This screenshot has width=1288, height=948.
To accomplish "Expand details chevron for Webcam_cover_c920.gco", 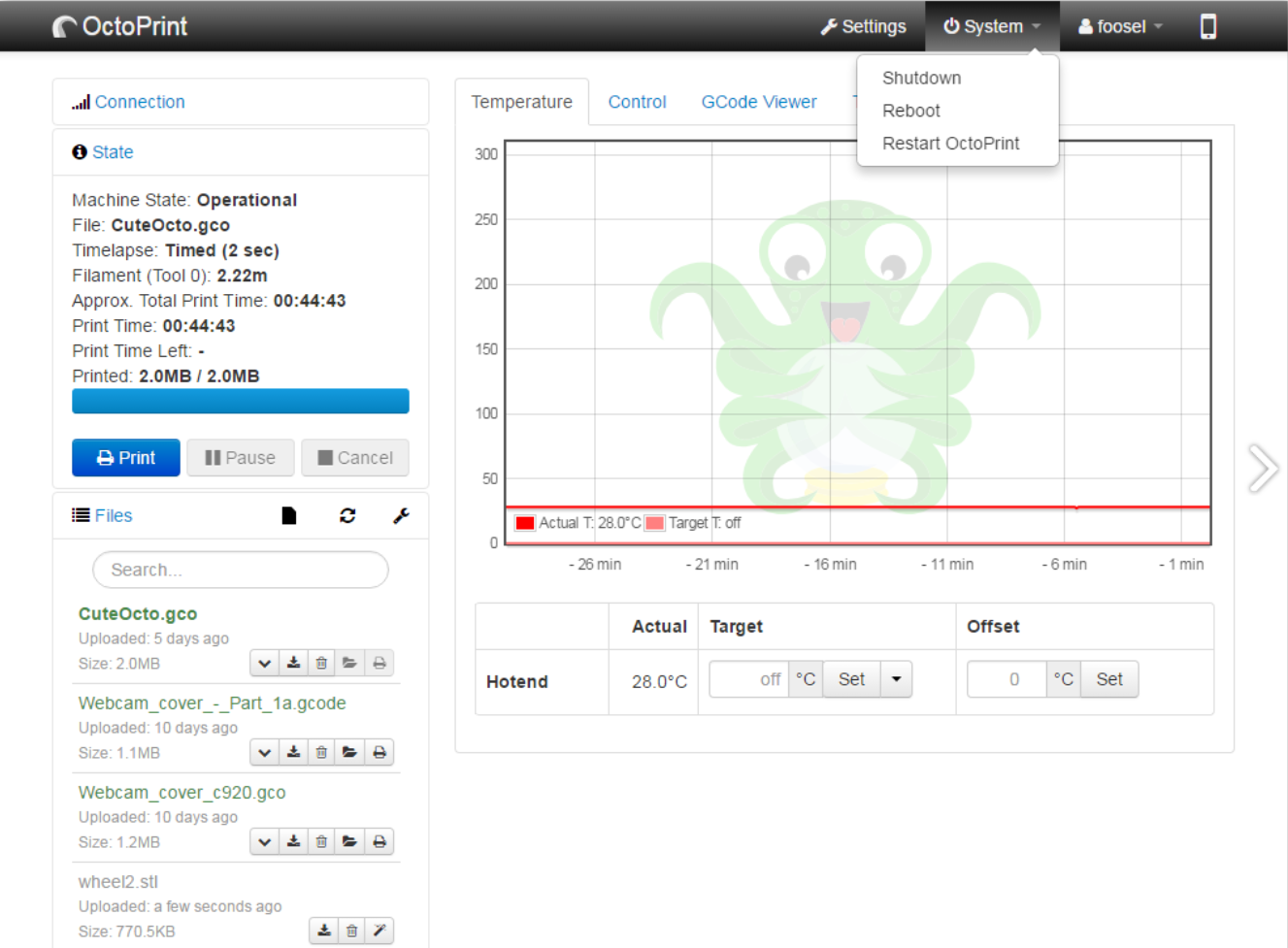I will pyautogui.click(x=264, y=841).
